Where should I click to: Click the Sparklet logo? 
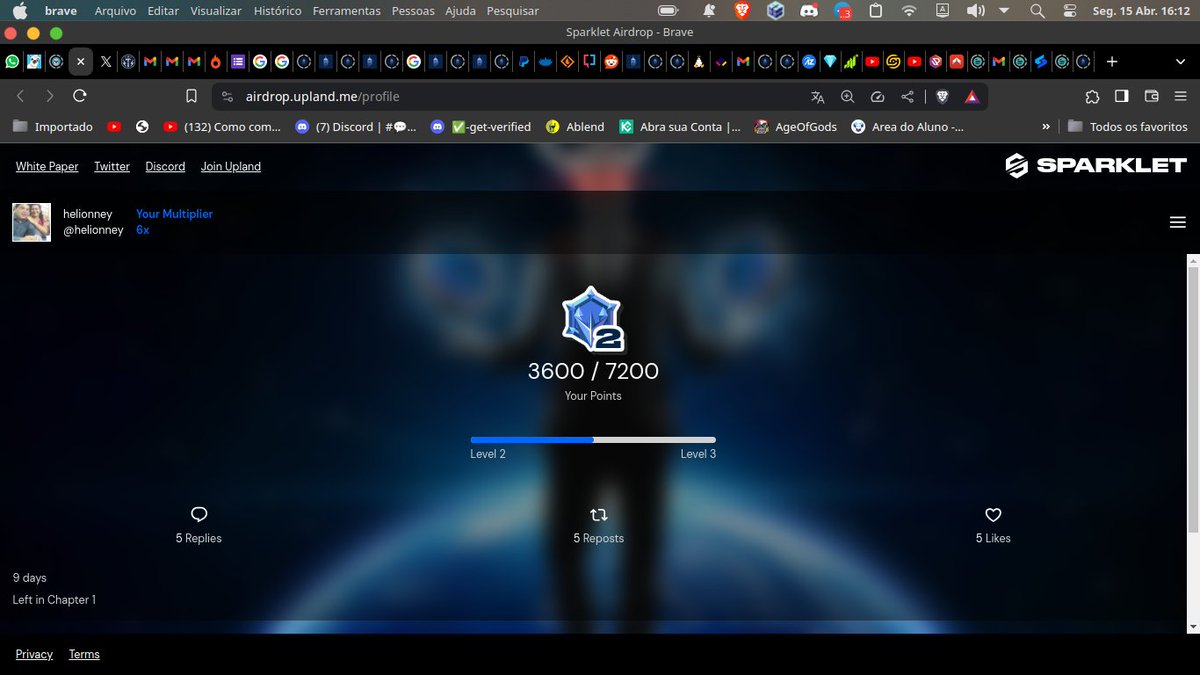(x=1096, y=166)
